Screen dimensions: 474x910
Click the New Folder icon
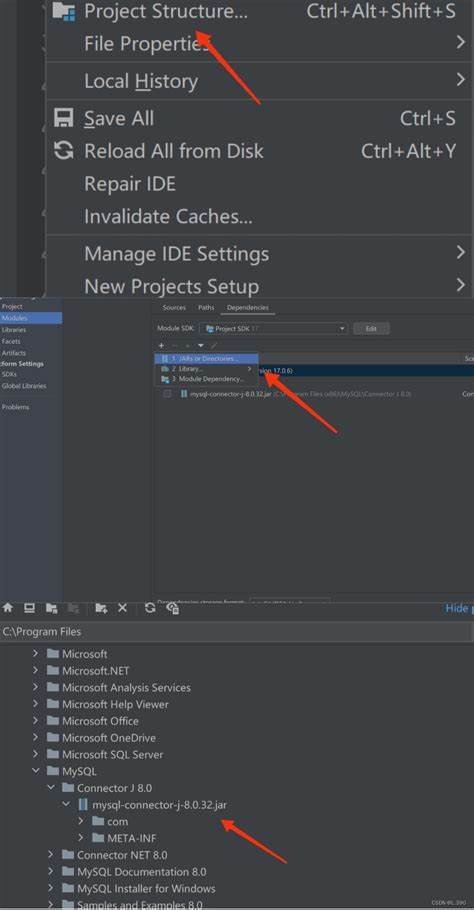102,608
